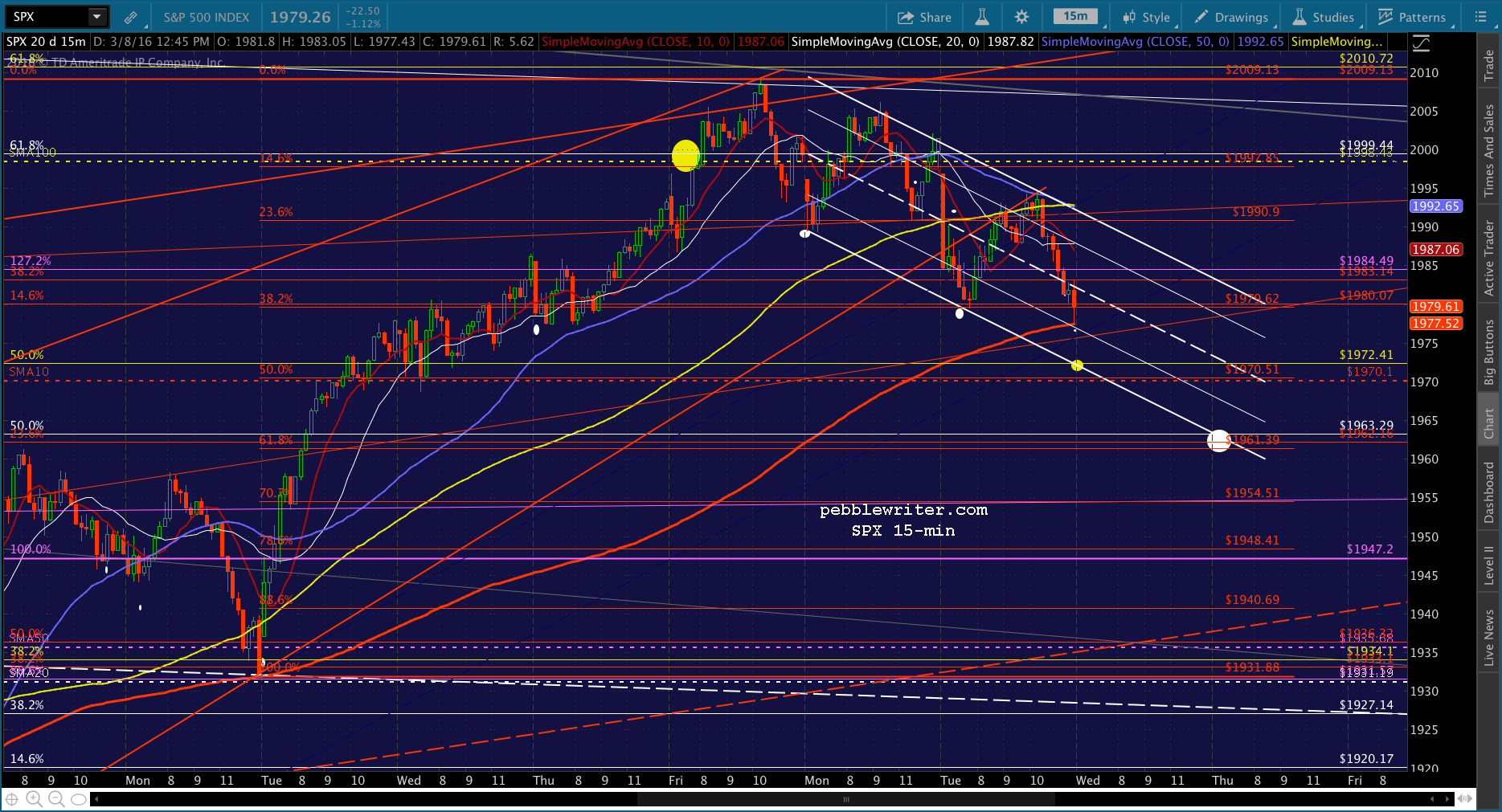Zoom out with the magnifier minus icon
This screenshot has height=812, width=1502.
(x=56, y=799)
